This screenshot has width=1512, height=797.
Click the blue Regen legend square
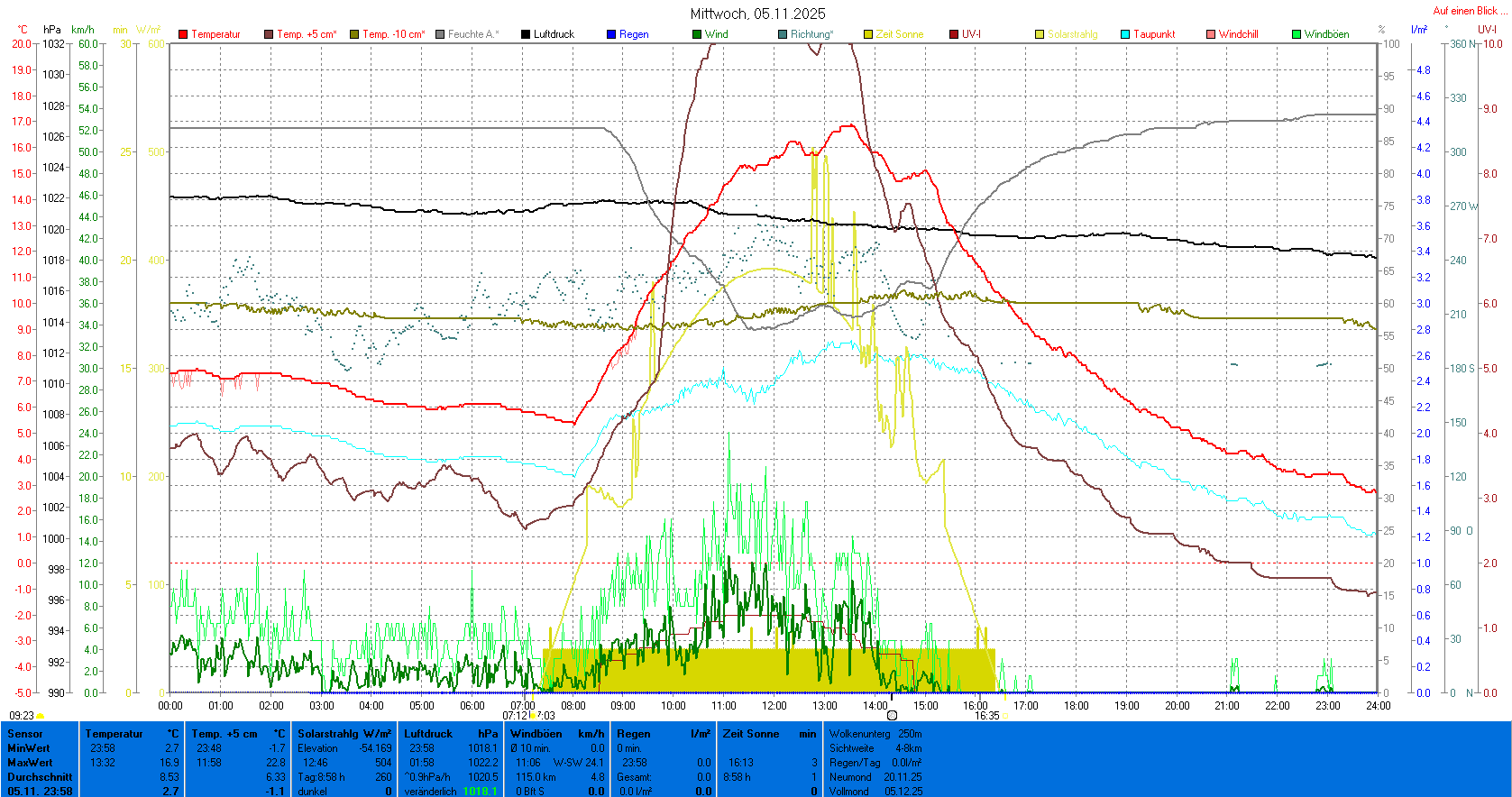[x=611, y=34]
